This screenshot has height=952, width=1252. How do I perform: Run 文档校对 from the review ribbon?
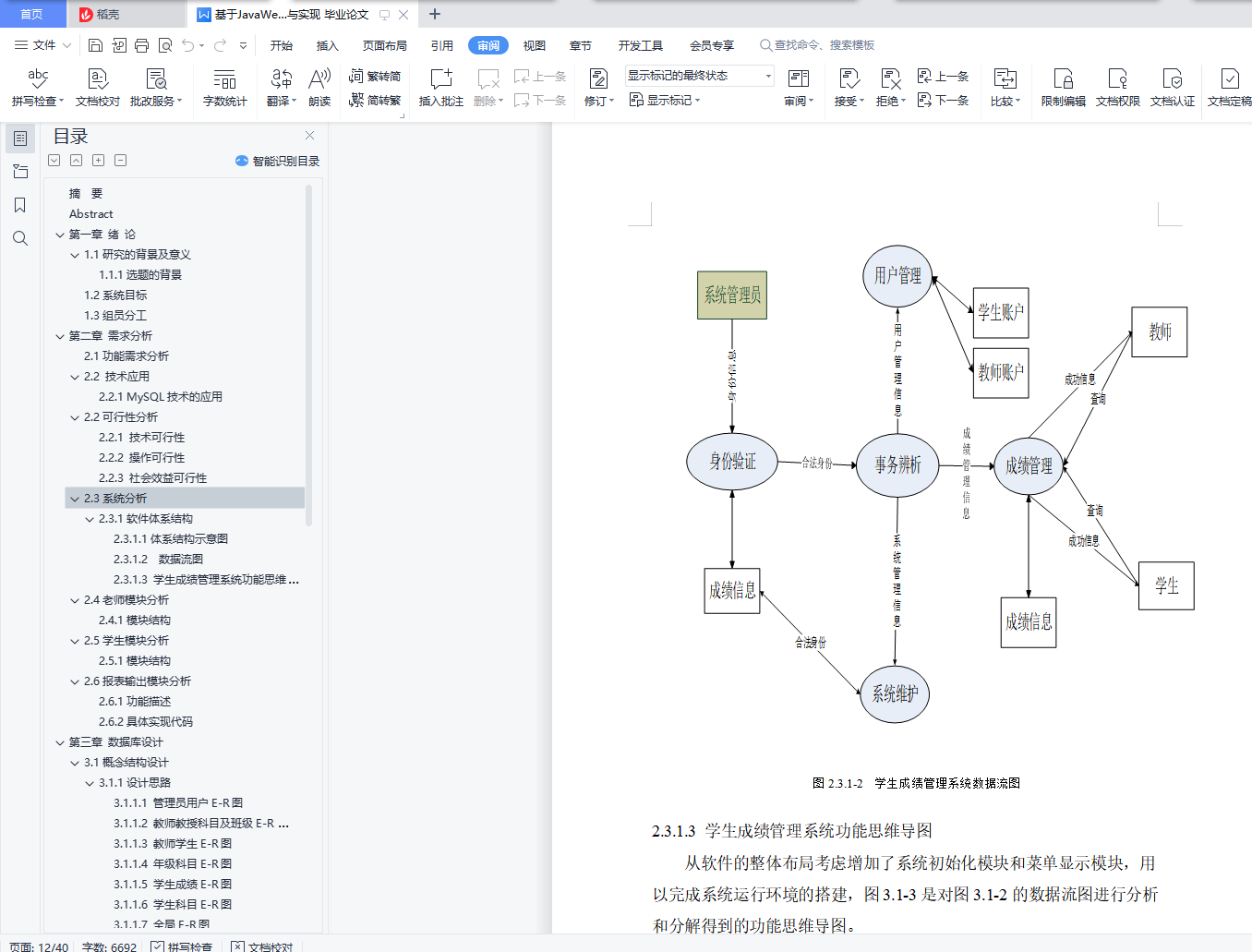click(x=98, y=88)
